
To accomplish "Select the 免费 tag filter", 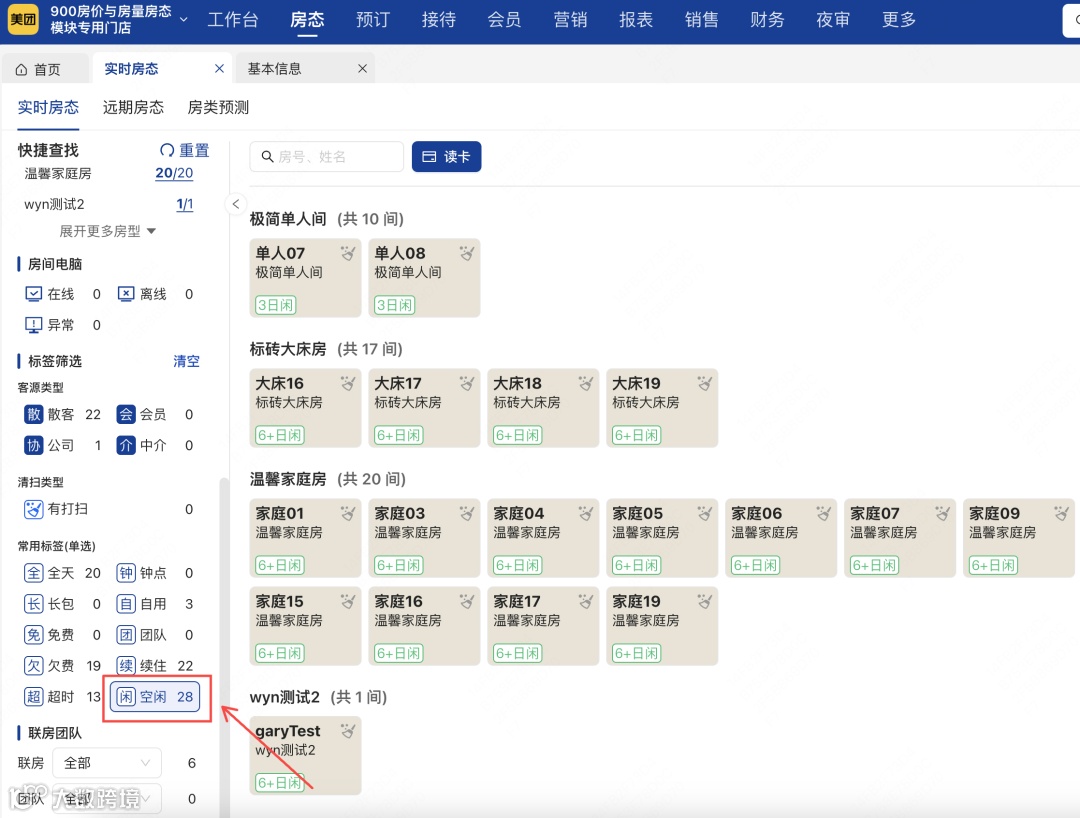I will tap(63, 635).
